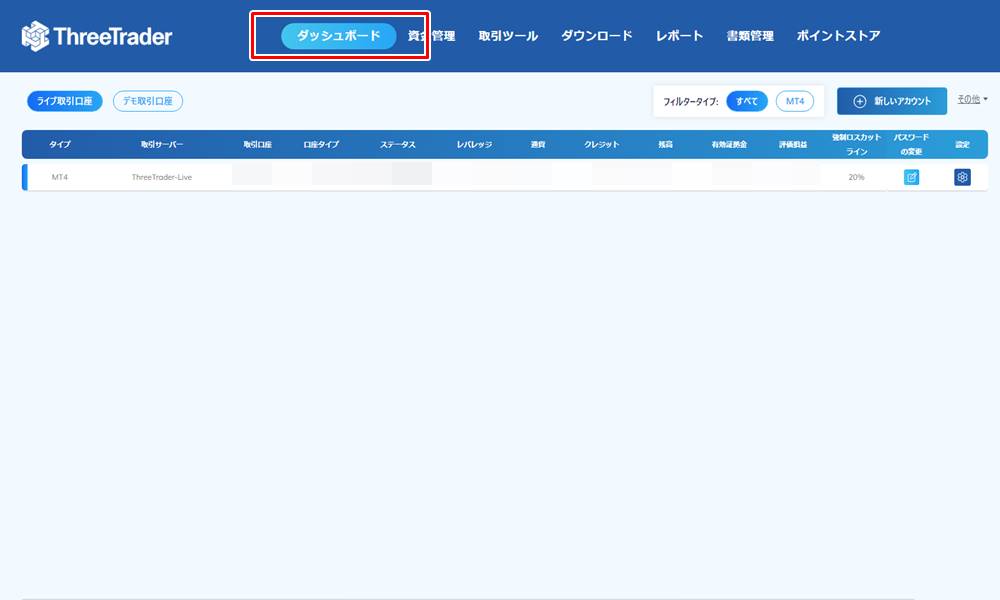Click the 新しいアカウント button

pos(893,101)
